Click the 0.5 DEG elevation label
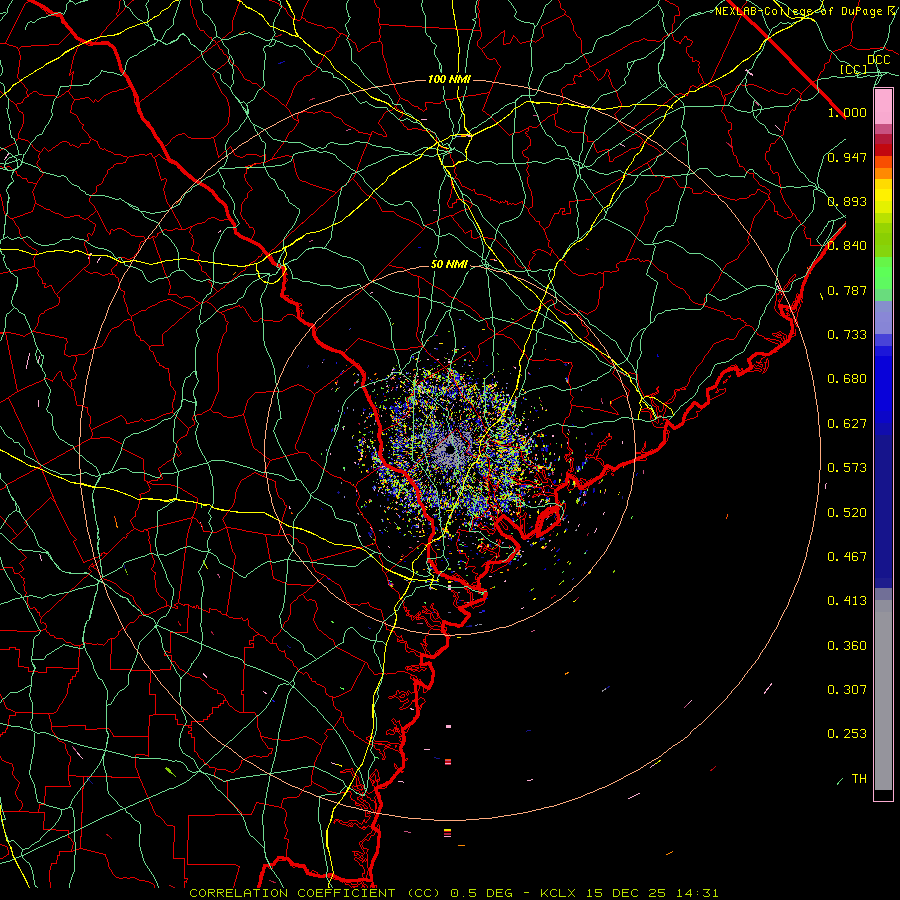The width and height of the screenshot is (900, 900). coord(481,893)
